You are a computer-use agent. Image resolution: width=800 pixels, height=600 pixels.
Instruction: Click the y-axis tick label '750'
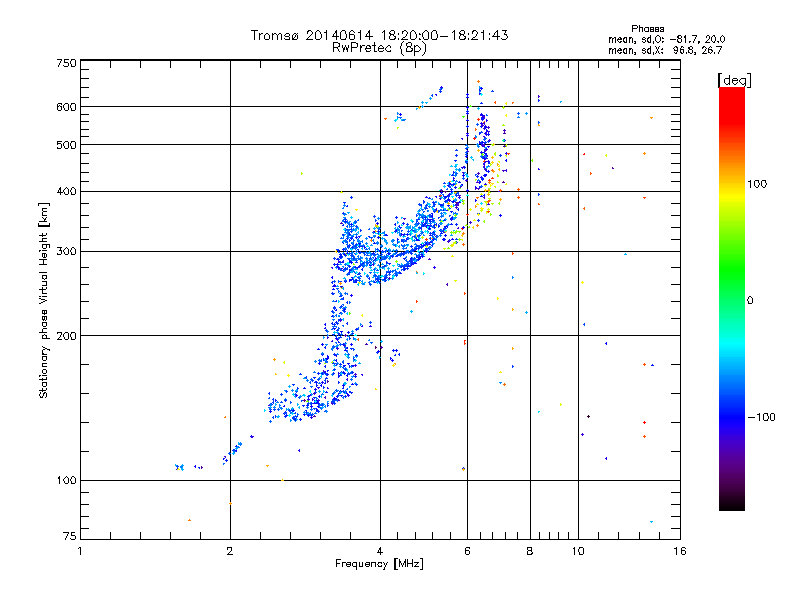click(x=66, y=63)
